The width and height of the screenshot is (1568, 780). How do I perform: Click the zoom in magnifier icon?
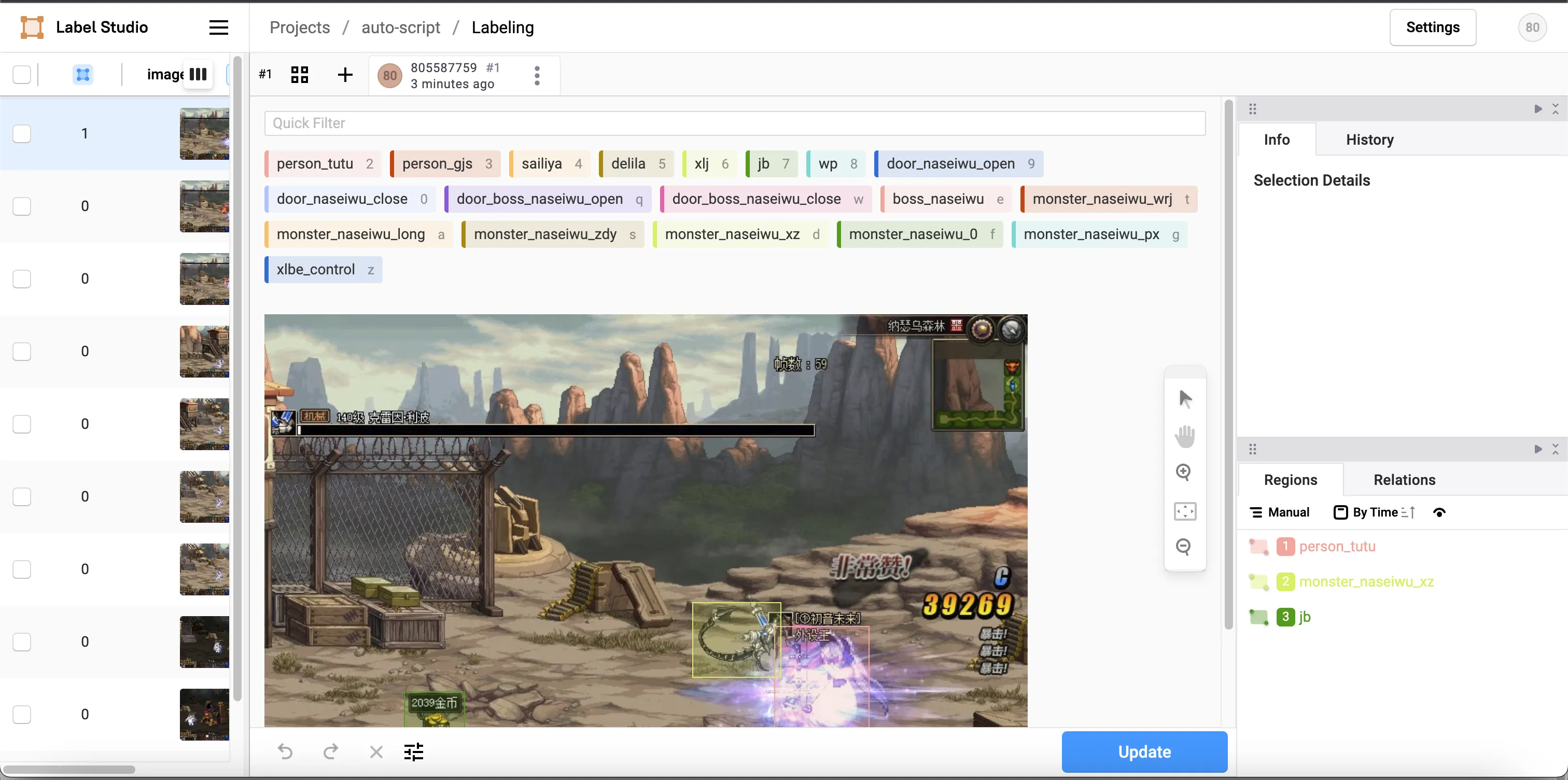pyautogui.click(x=1184, y=472)
